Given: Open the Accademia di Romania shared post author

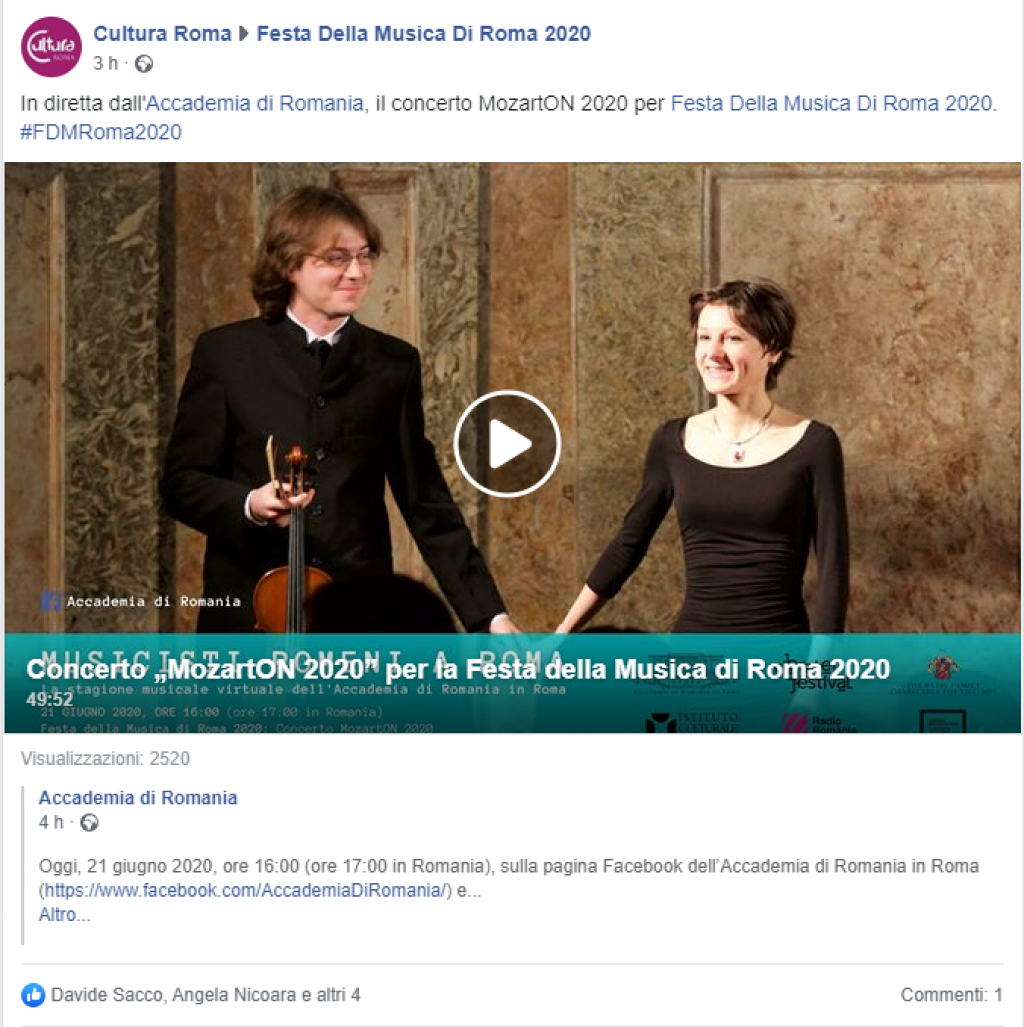Looking at the screenshot, I should click(x=138, y=798).
